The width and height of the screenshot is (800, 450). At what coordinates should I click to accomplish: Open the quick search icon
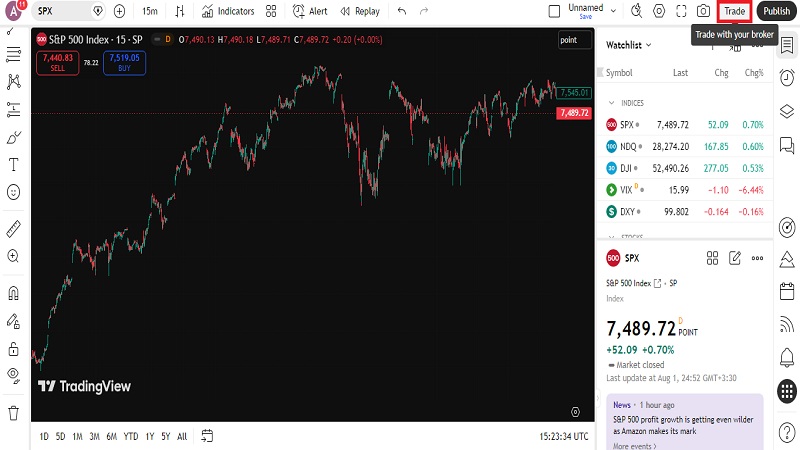point(636,11)
